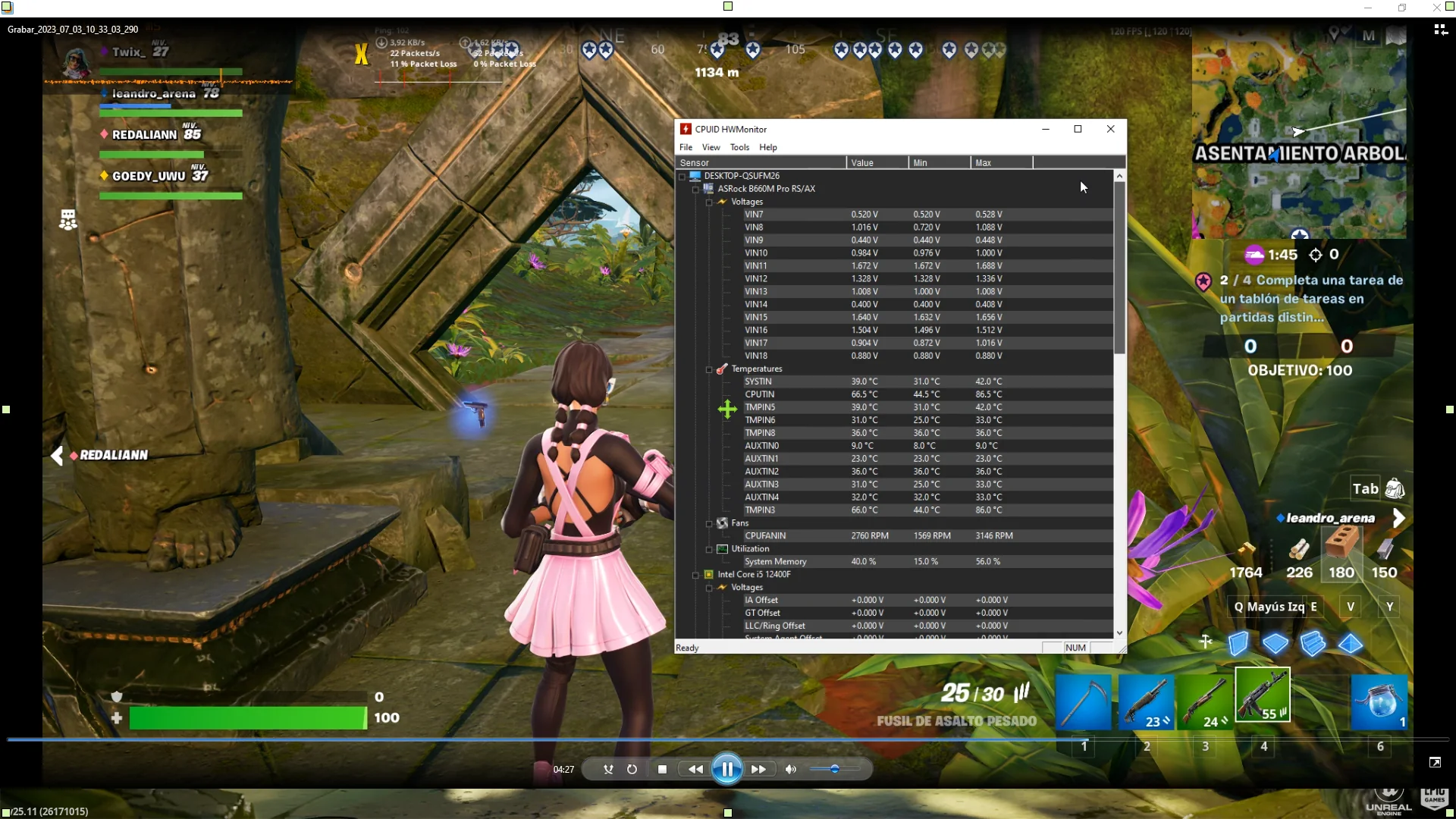Click the squad icon below the teammate list
Image resolution: width=1456 pixels, height=819 pixels.
67,220
